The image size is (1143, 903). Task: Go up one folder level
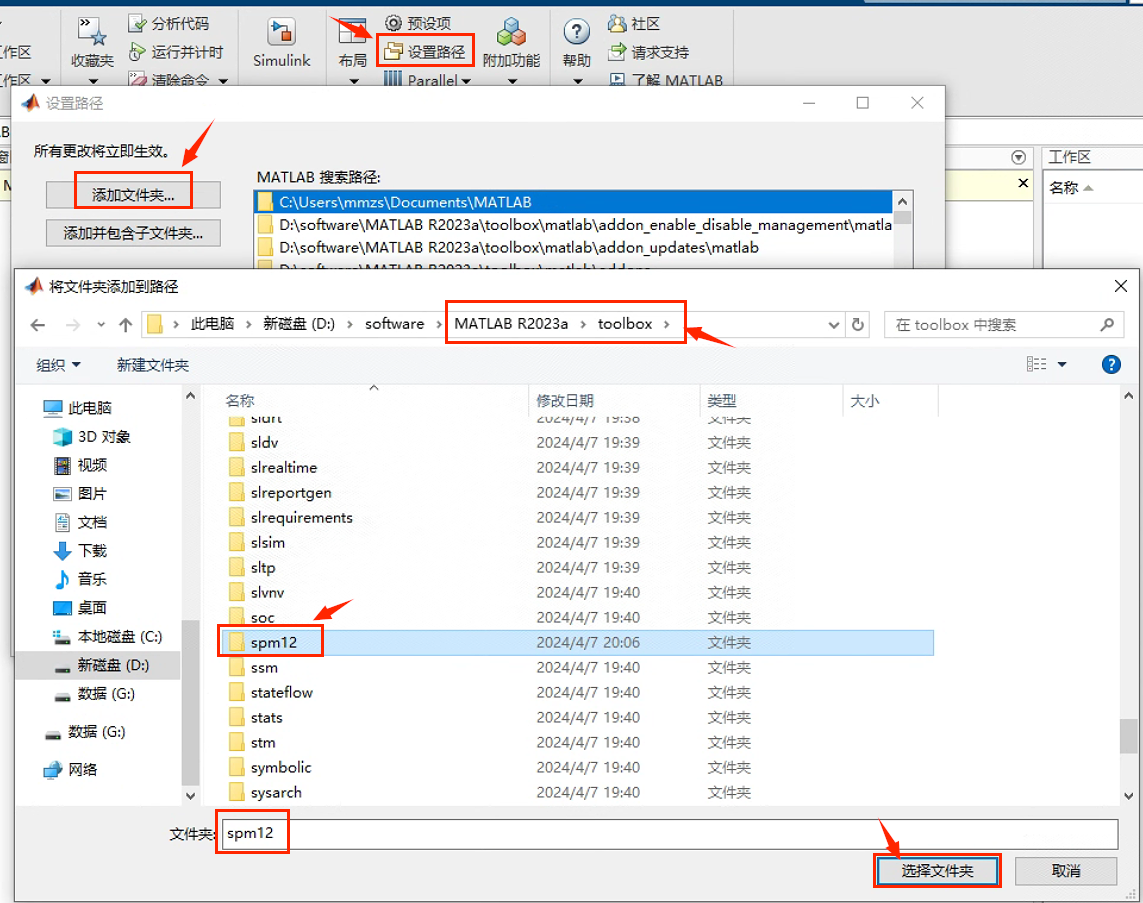tap(126, 325)
